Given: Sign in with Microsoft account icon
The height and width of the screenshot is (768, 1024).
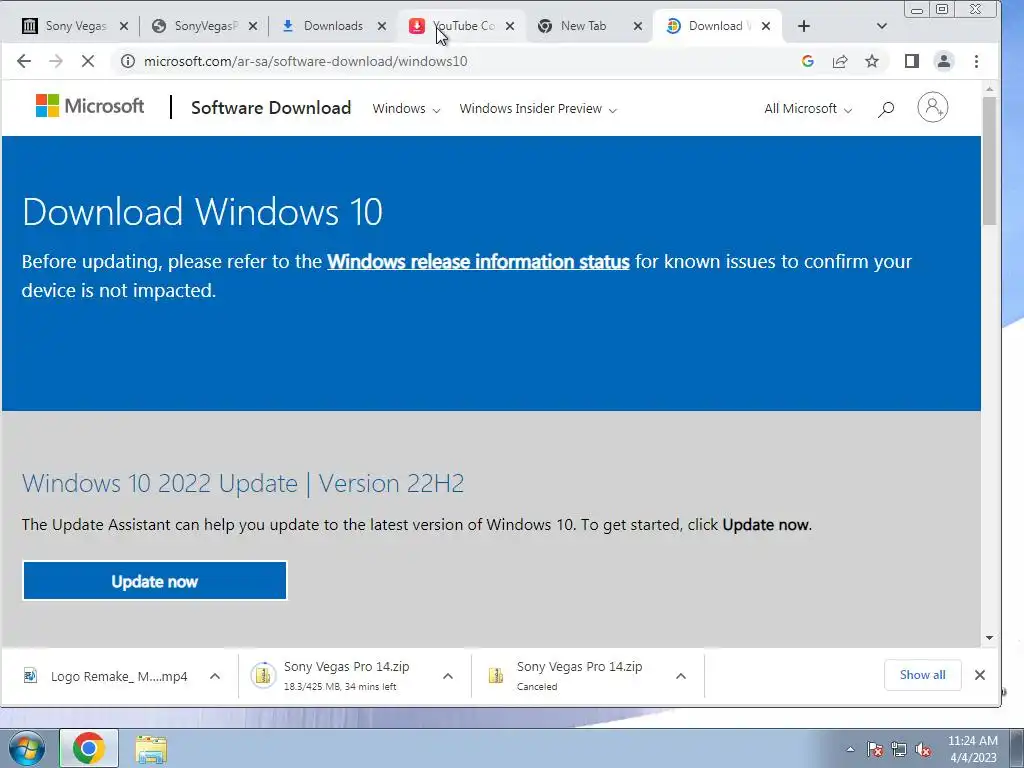Looking at the screenshot, I should [x=933, y=107].
